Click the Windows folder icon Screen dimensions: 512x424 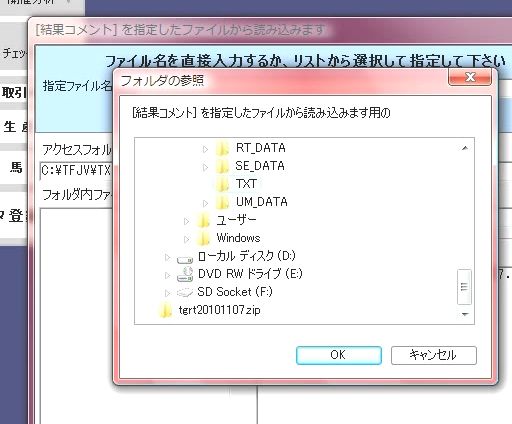click(x=204, y=238)
